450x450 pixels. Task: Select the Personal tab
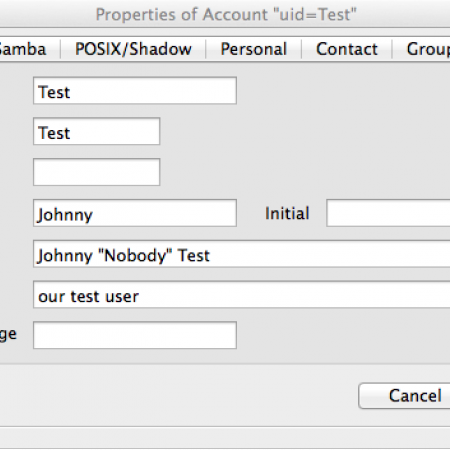(254, 49)
